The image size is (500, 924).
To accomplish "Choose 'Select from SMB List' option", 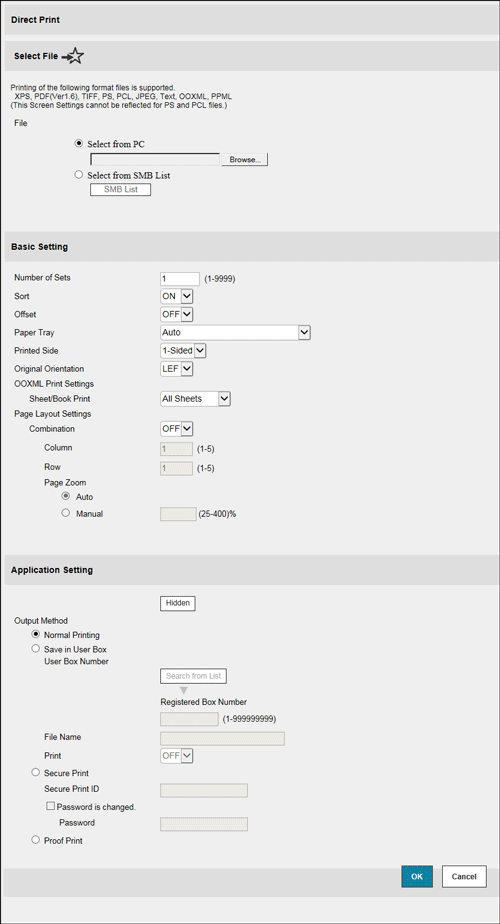I will [78, 174].
